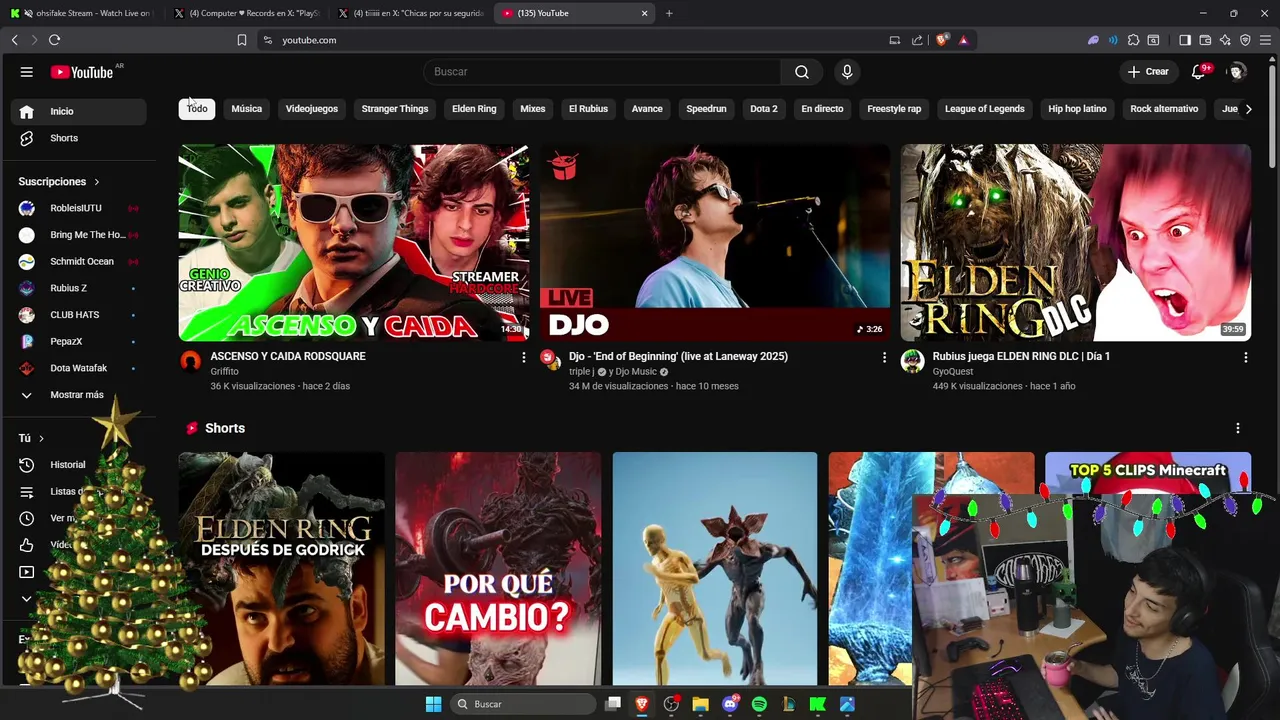Open Discord from taskbar
The width and height of the screenshot is (1280, 720).
730,704
